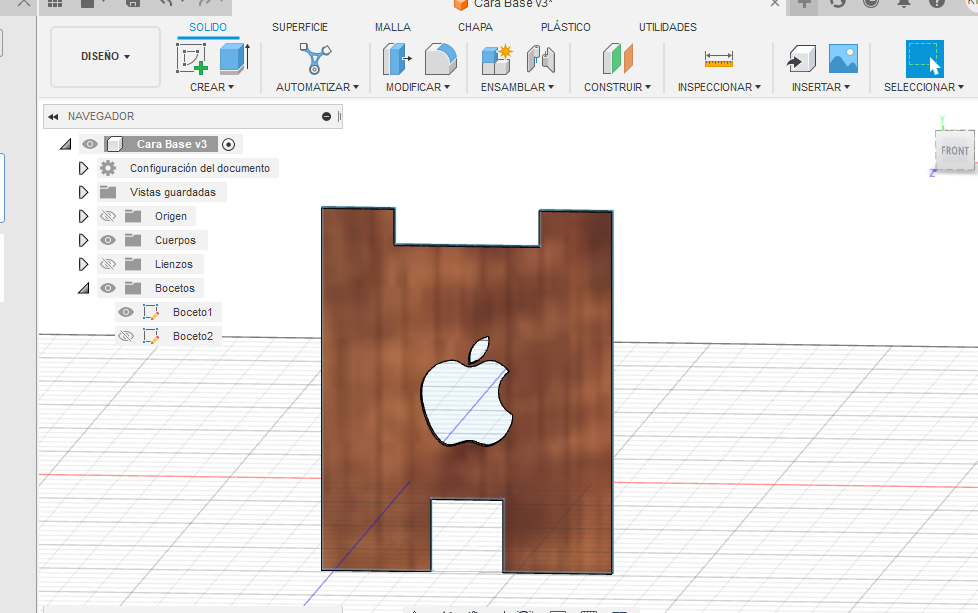Open the SELECCIONAR dropdown menu
Viewport: 978px width, 613px height.
924,87
